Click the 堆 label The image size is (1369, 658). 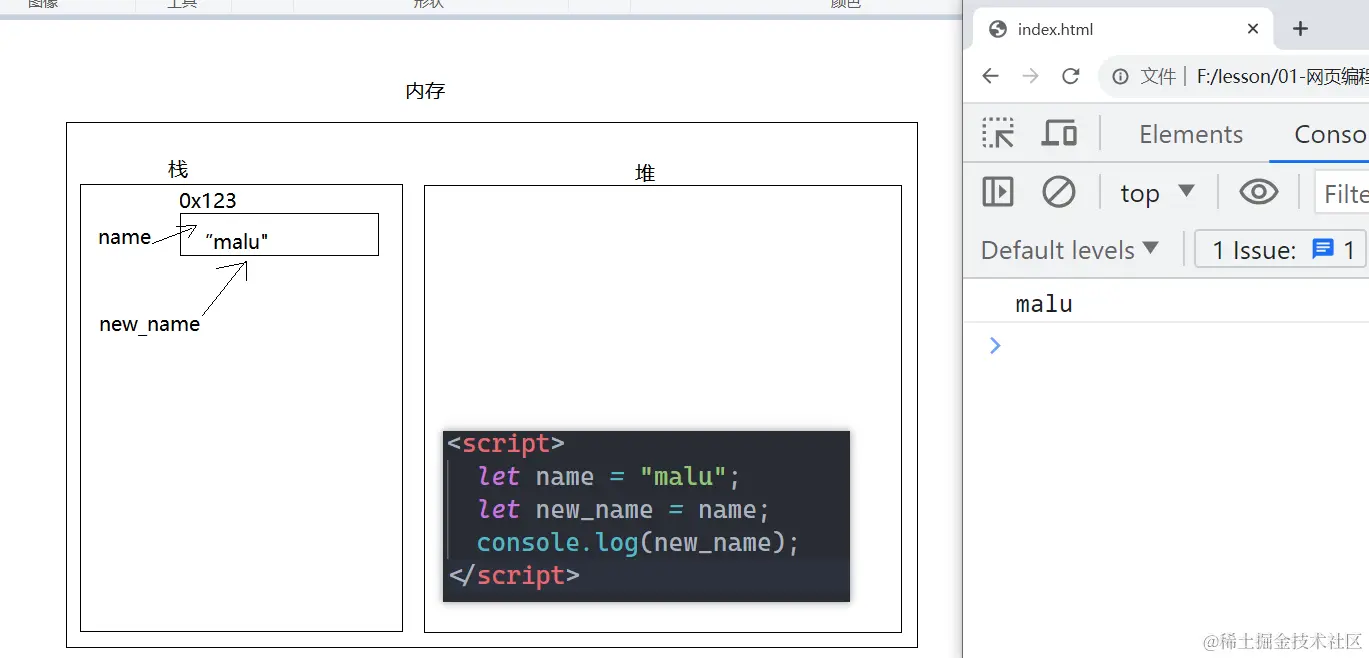pyautogui.click(x=645, y=173)
